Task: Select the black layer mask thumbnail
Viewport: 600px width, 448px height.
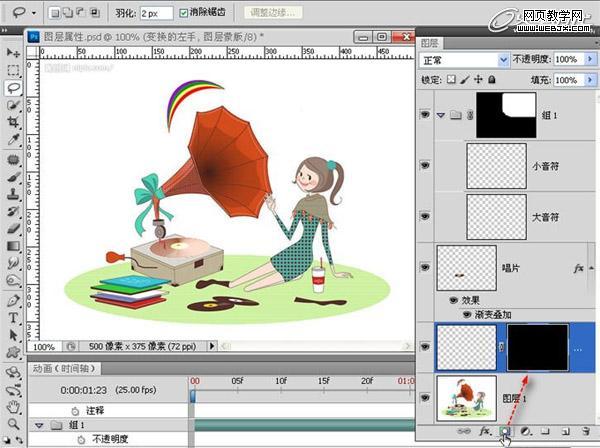Action: click(x=538, y=344)
